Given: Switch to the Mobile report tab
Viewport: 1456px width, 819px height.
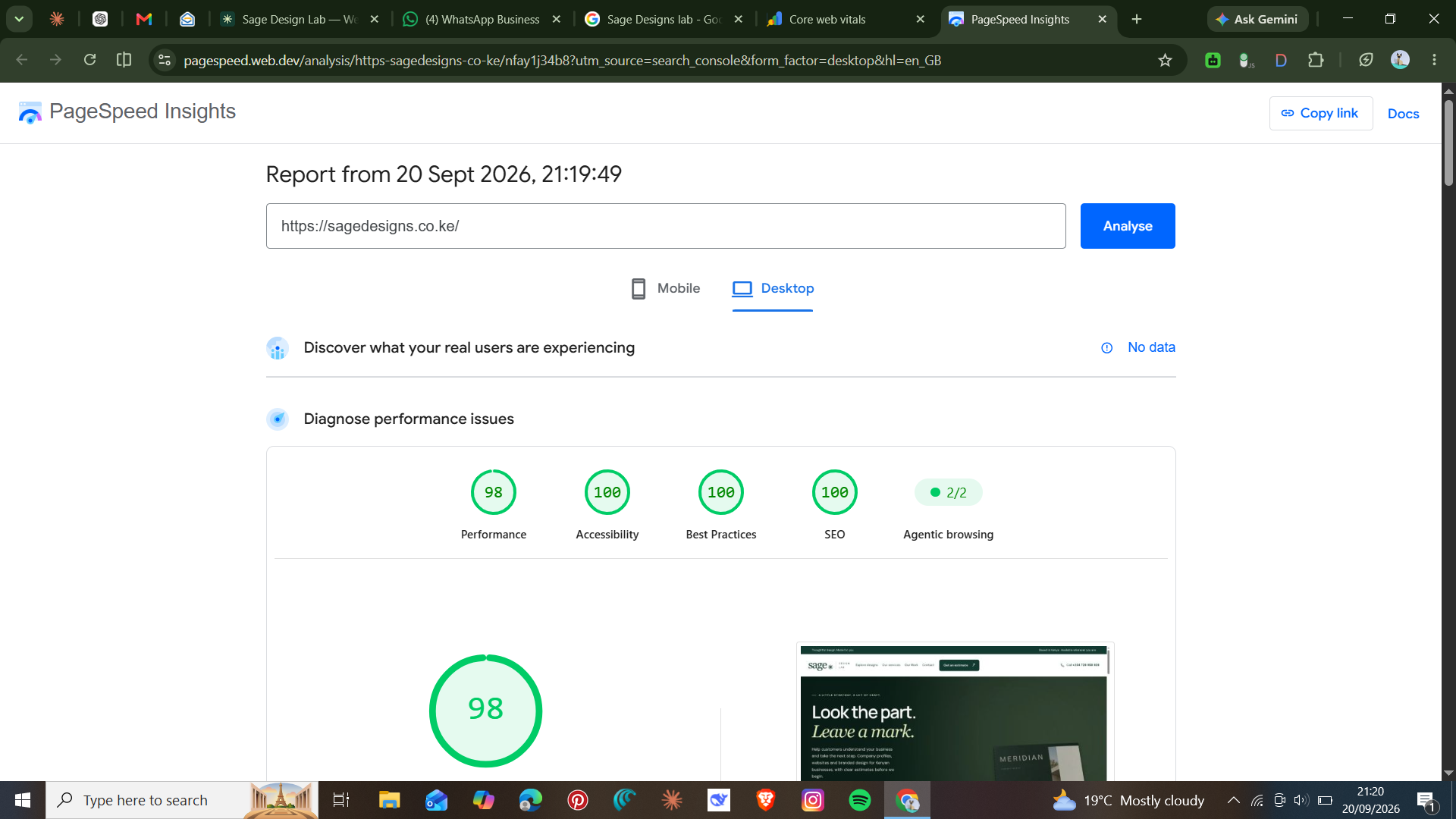Looking at the screenshot, I should (665, 289).
